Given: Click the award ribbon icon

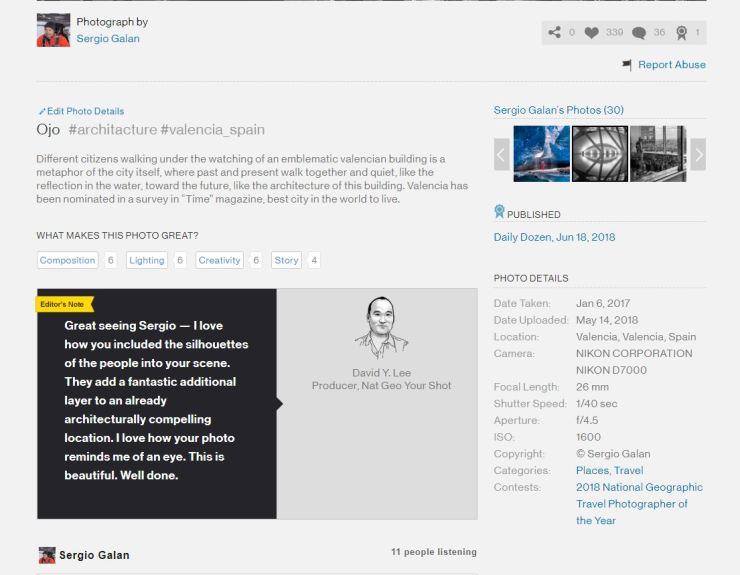Looking at the screenshot, I should click(681, 33).
